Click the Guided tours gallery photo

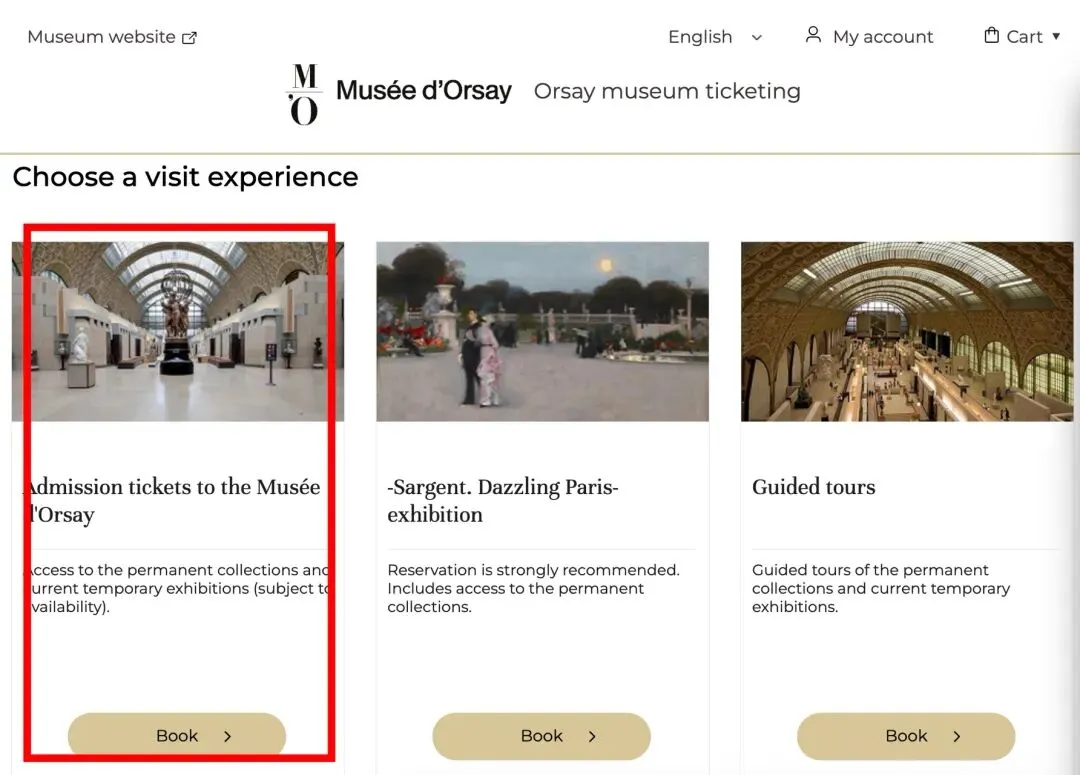tap(907, 331)
